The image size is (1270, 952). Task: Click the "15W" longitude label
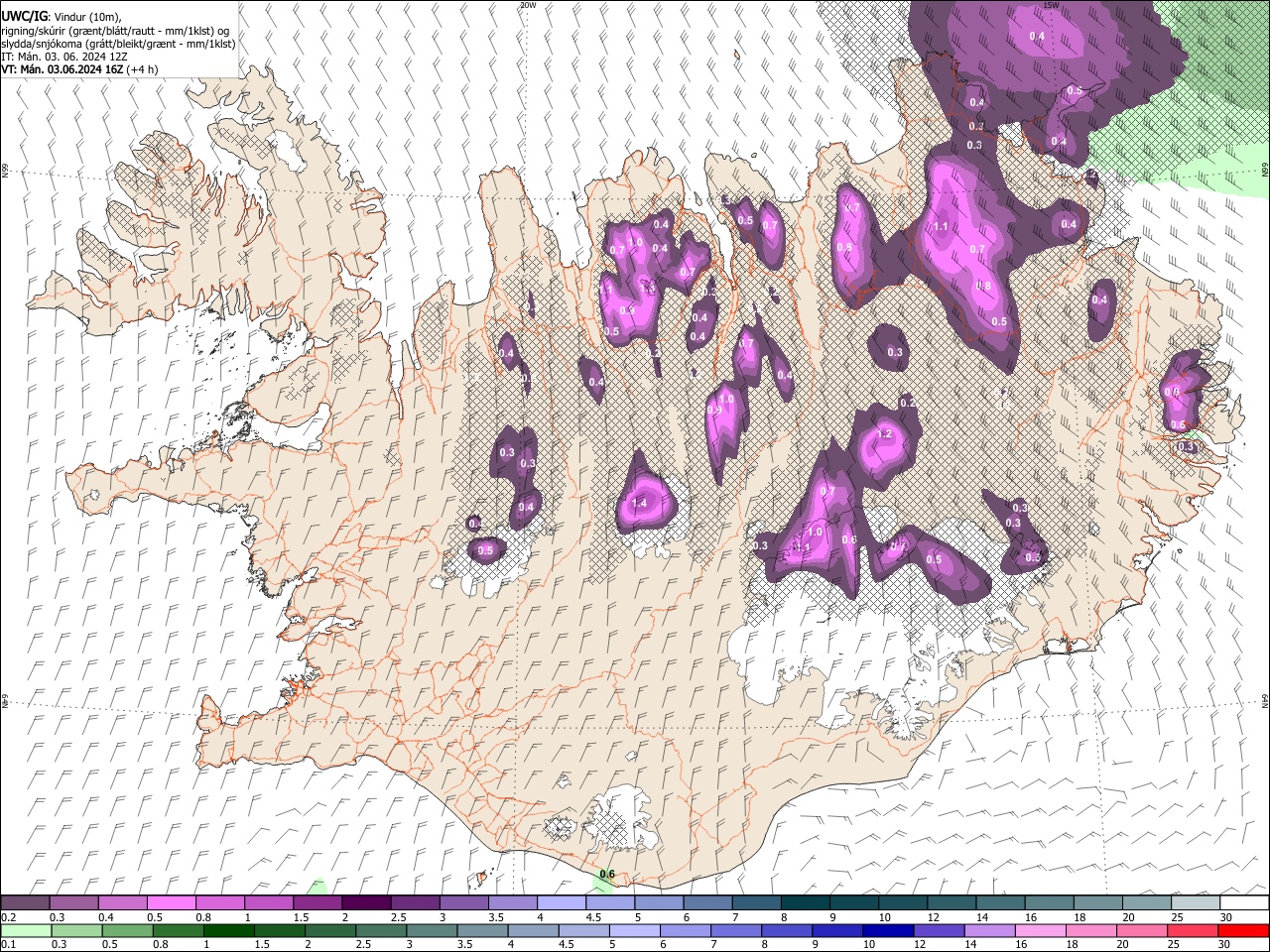point(1051,5)
